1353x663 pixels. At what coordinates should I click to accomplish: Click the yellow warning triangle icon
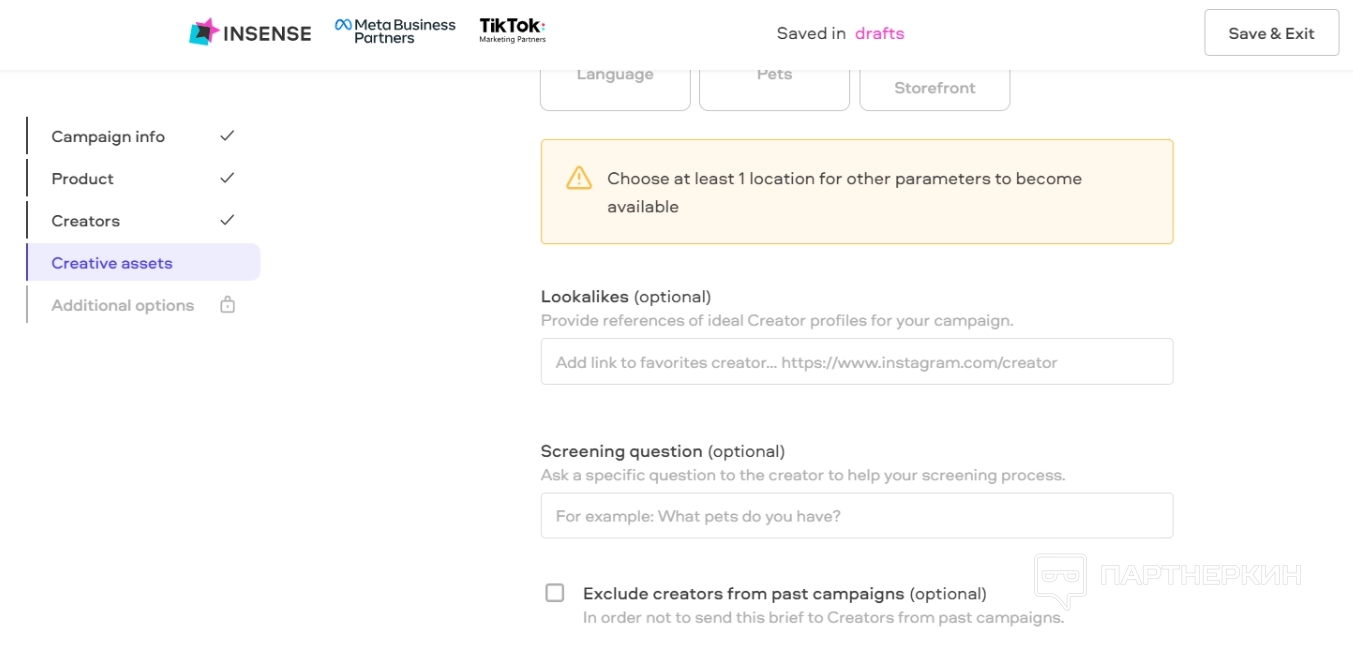579,178
